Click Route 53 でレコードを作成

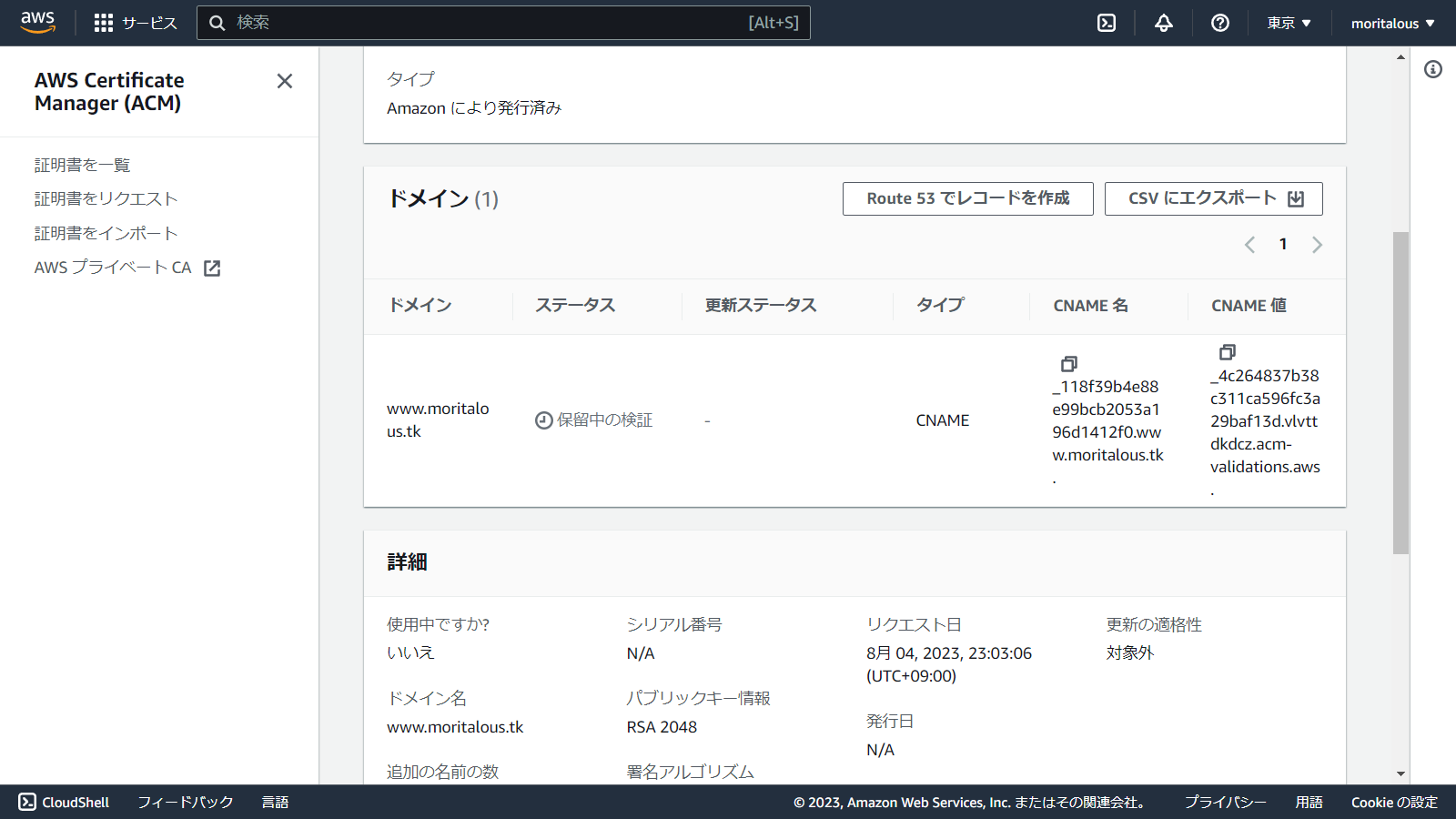point(967,198)
